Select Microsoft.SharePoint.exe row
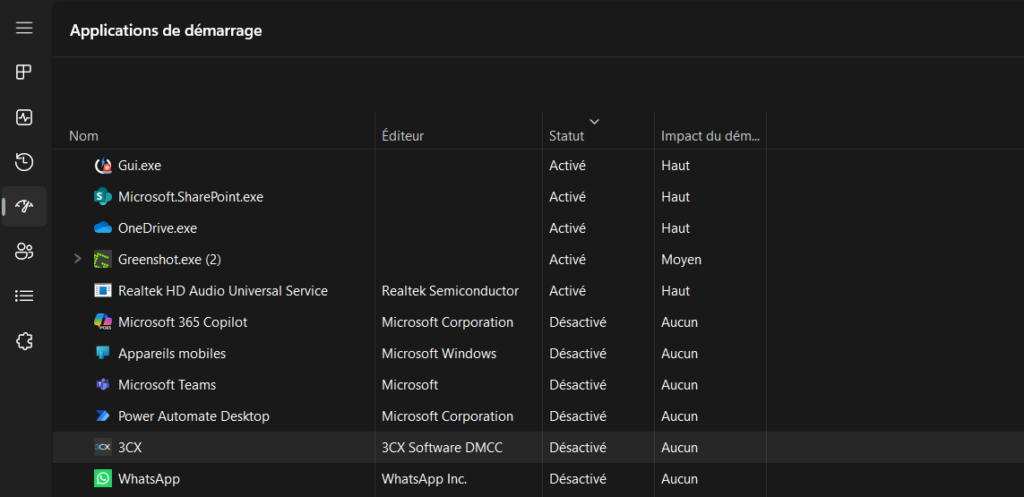The width and height of the screenshot is (1024, 497). [x=190, y=197]
